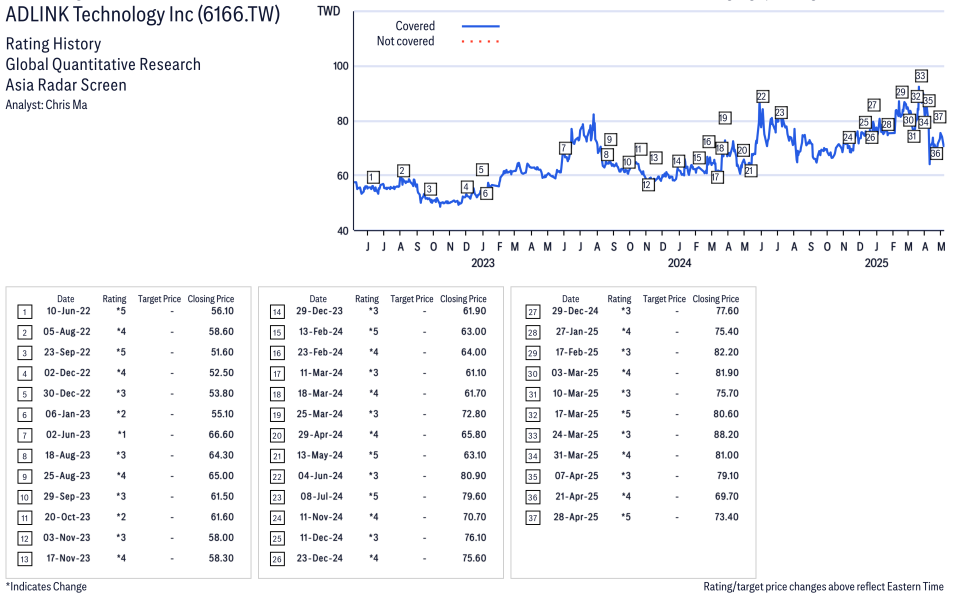The height and width of the screenshot is (593, 955).
Task: Select chart marker 19 on the graph
Action: [x=724, y=118]
